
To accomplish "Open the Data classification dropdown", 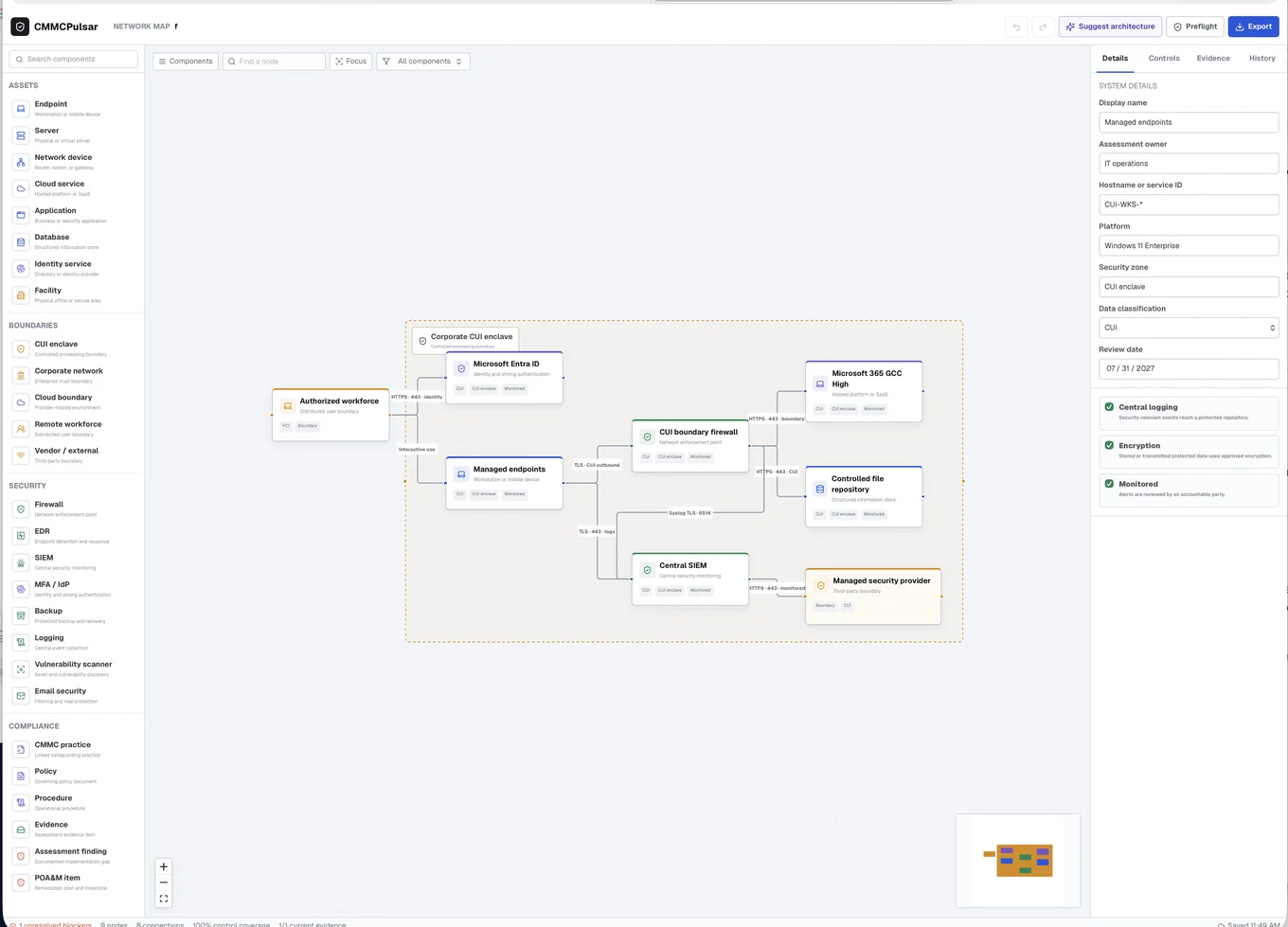I will (1189, 328).
